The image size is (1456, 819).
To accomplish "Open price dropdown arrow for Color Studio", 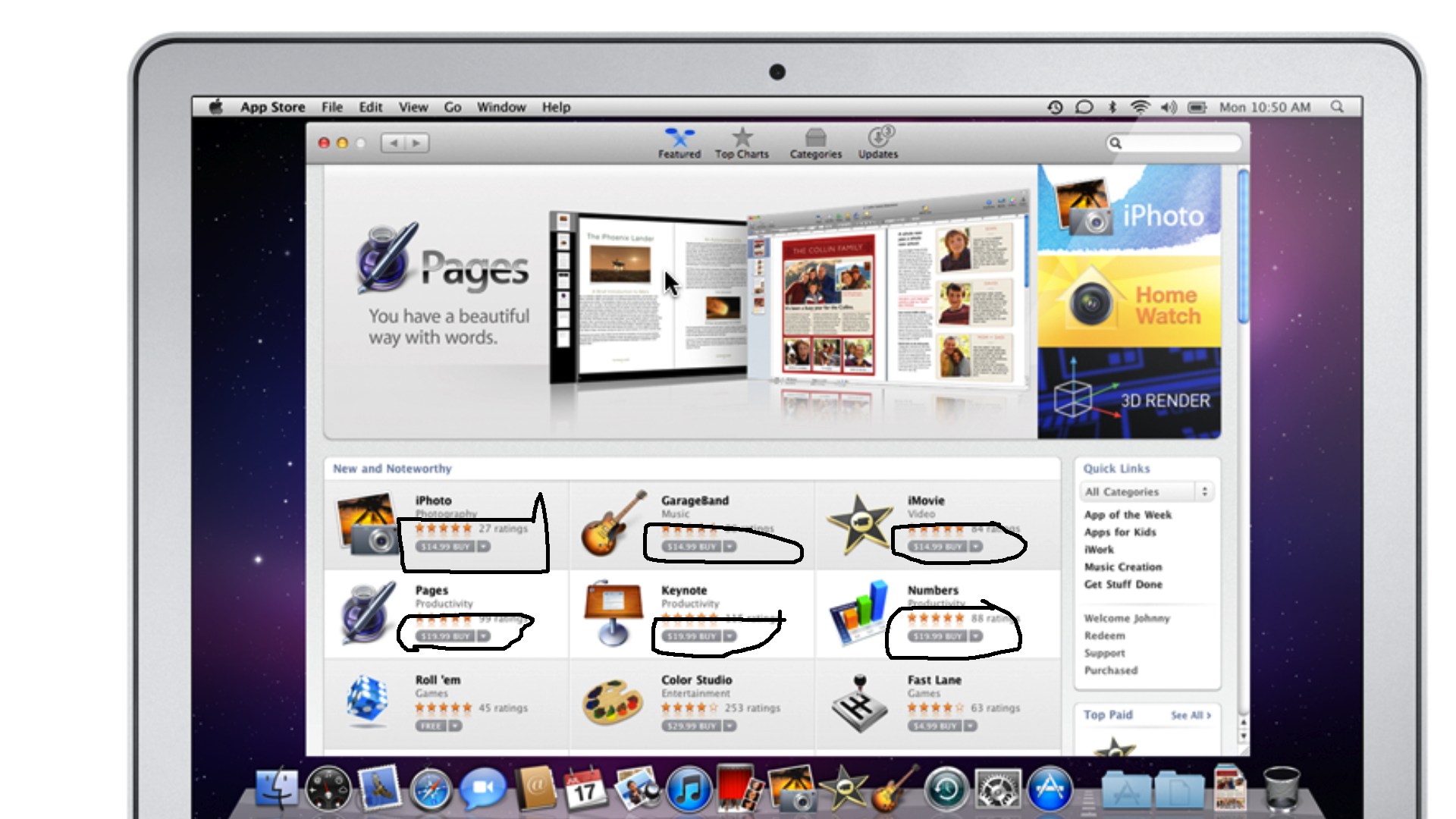I will click(x=730, y=726).
